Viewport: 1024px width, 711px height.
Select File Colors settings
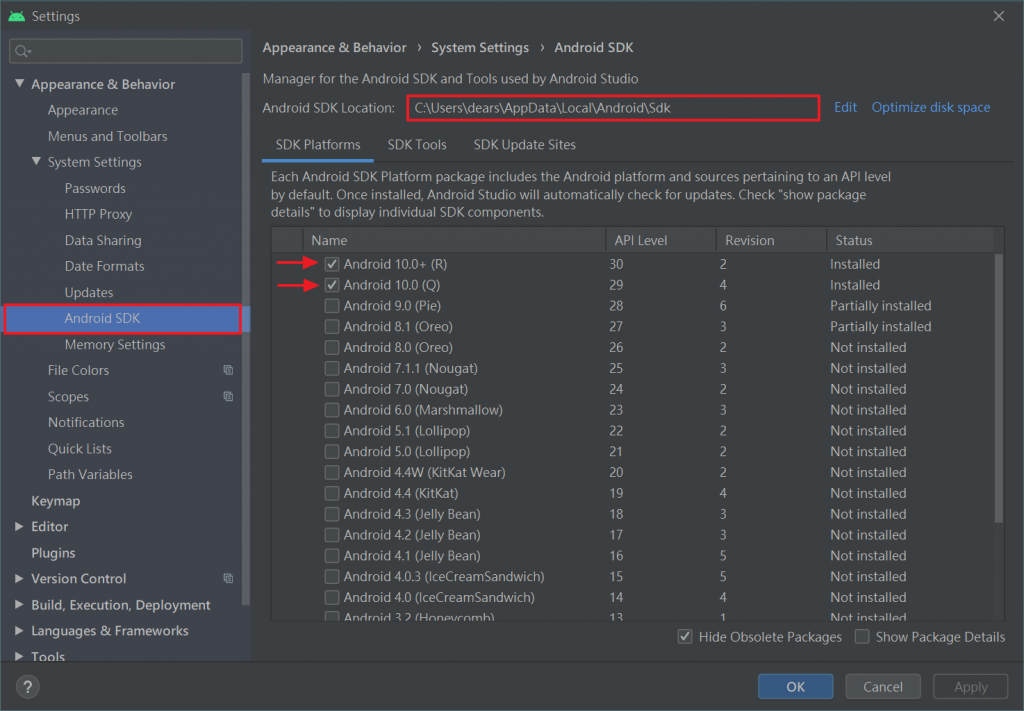point(78,370)
